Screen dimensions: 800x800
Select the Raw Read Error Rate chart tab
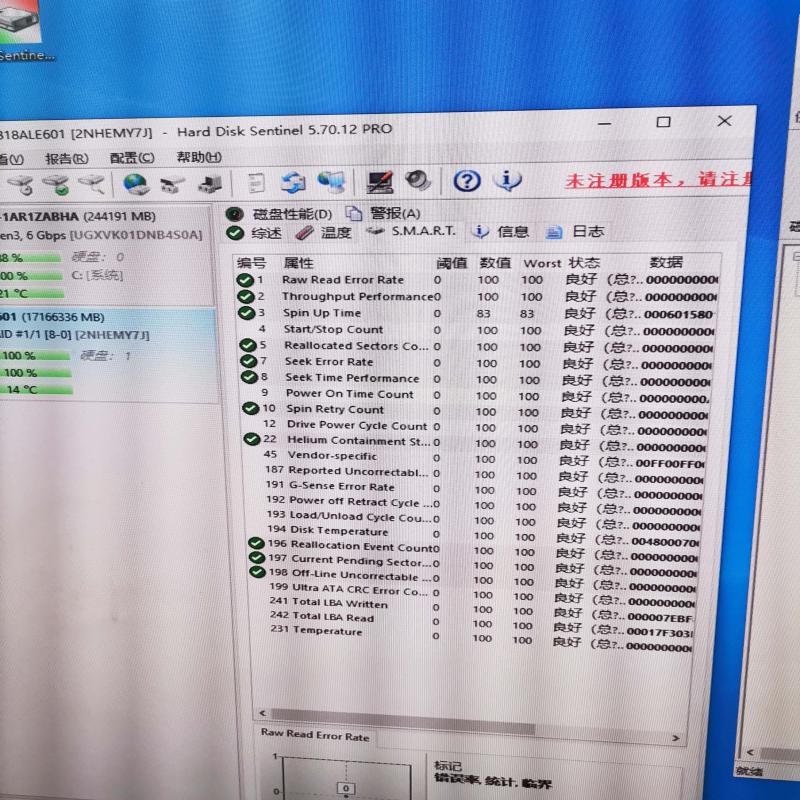(315, 735)
